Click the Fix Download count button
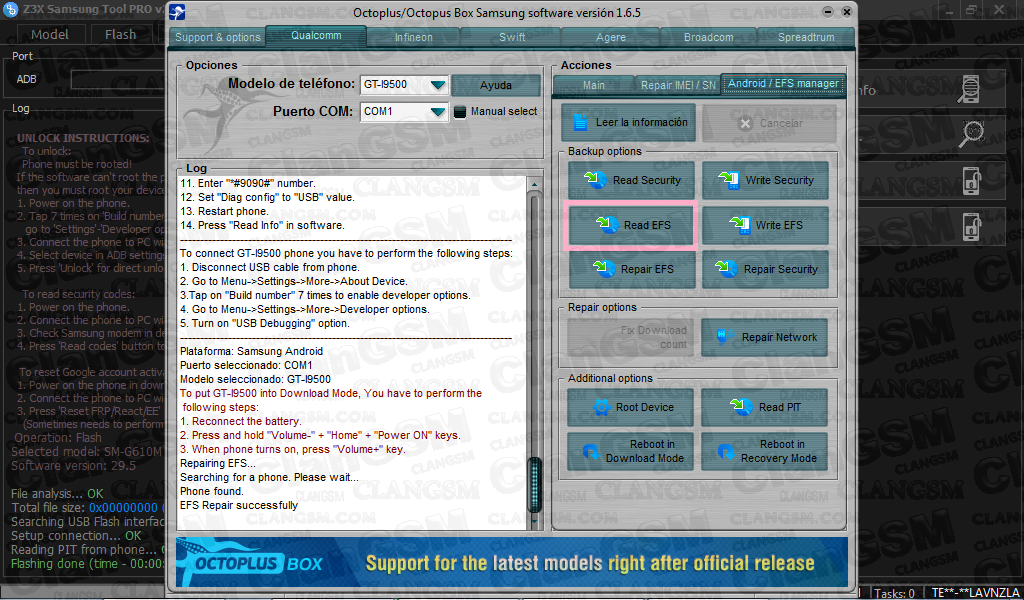The width and height of the screenshot is (1024, 600). point(632,337)
